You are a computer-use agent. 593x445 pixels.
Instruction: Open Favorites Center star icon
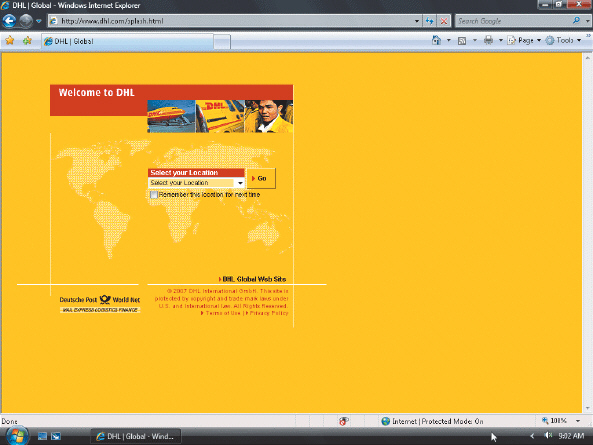(10, 40)
